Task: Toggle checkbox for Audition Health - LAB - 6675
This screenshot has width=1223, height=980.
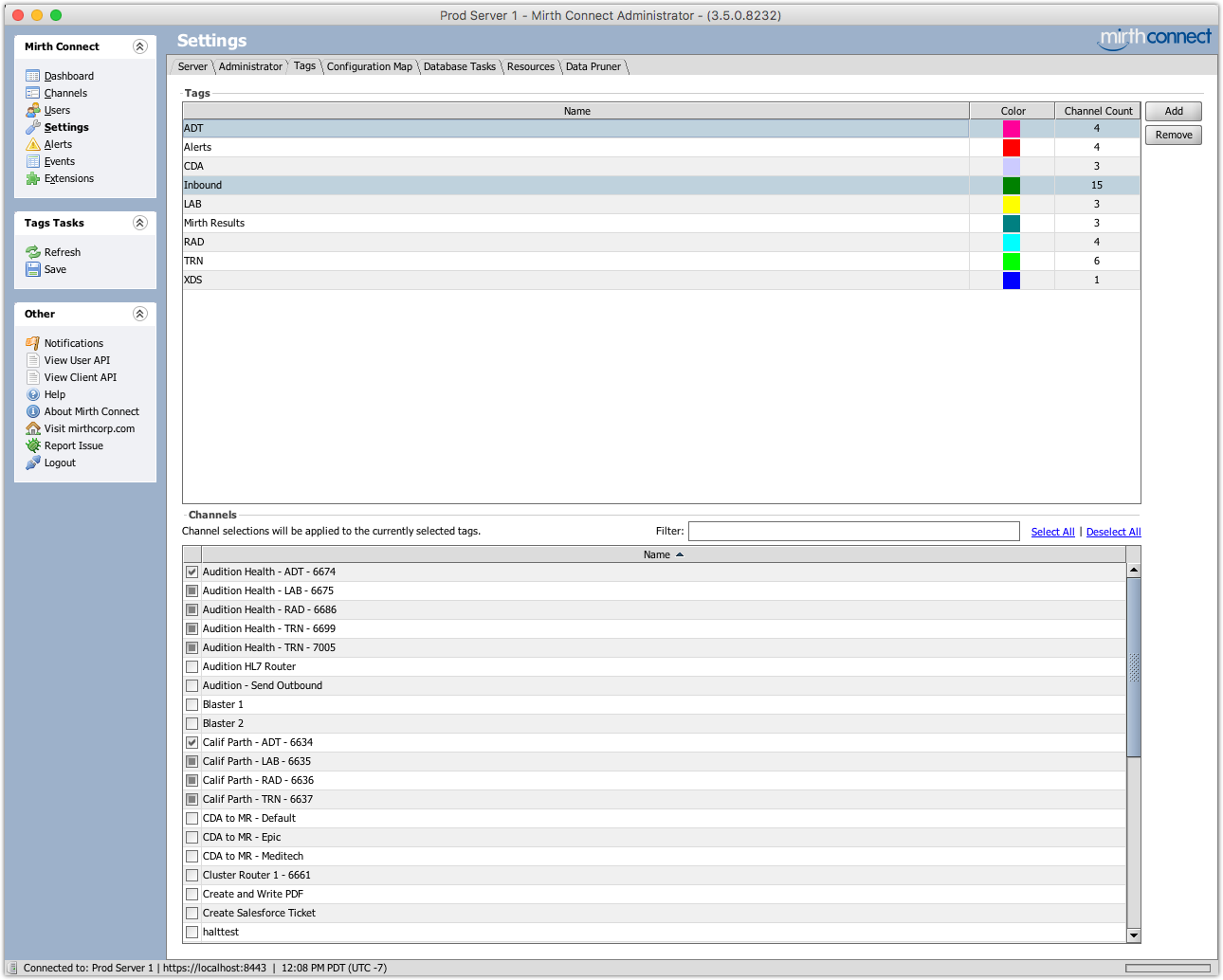Action: (x=192, y=590)
